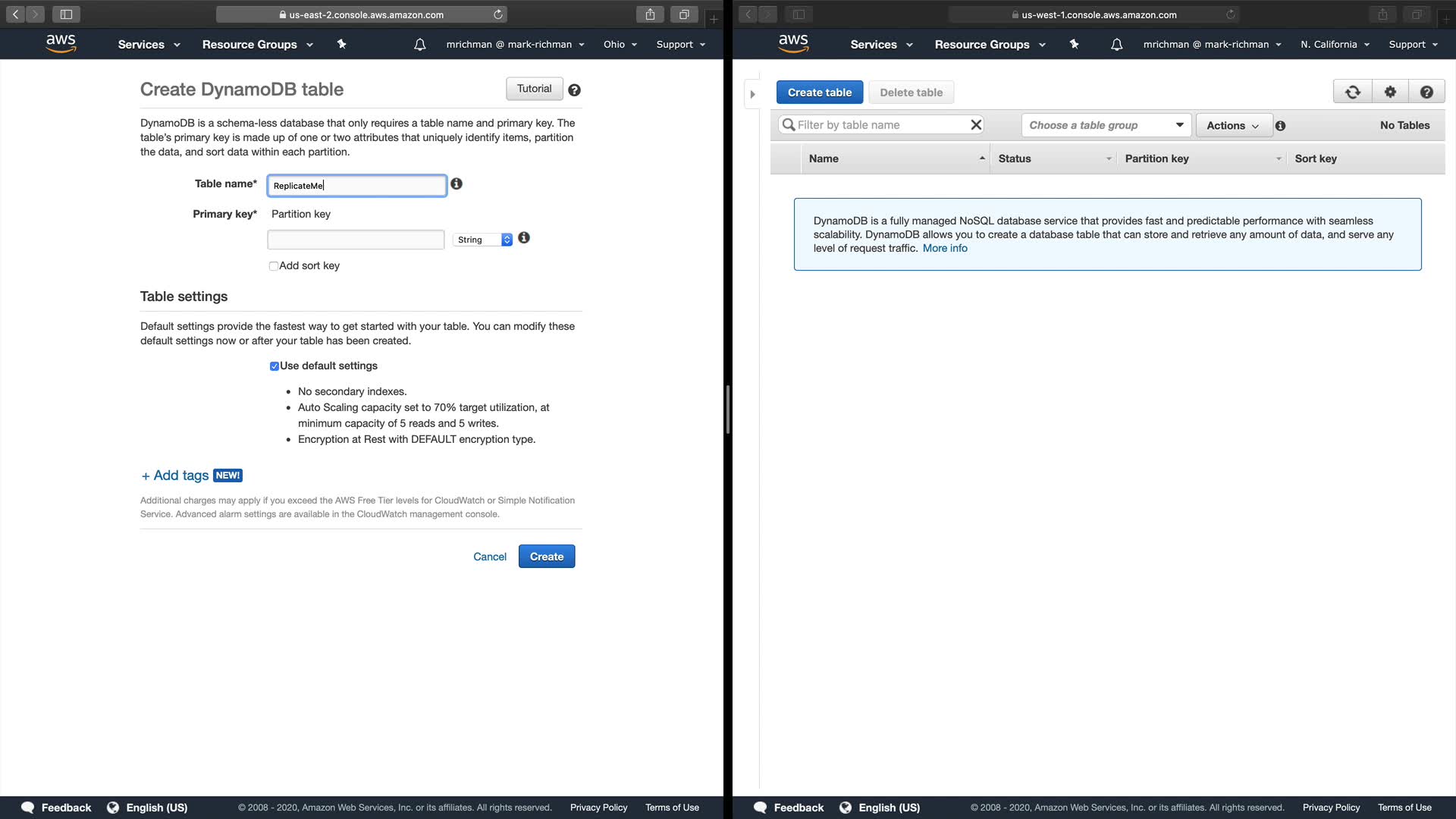Expand the collapsed left navigation arrow
This screenshot has width=1456, height=819.
coord(752,95)
